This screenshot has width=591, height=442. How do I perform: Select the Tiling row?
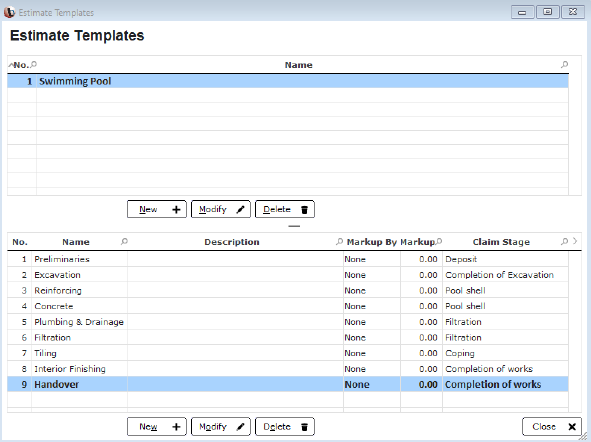click(x=288, y=353)
